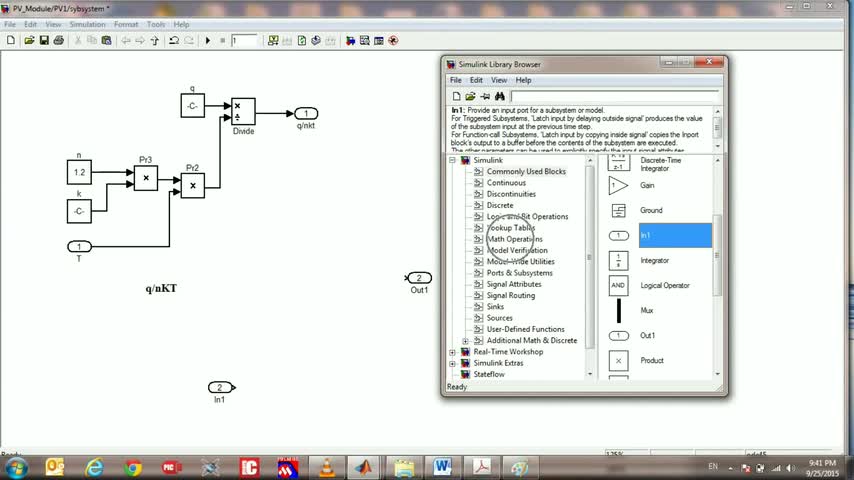Select the Mux block in library
Viewport: 854px width, 480px height.
pyautogui.click(x=647, y=311)
